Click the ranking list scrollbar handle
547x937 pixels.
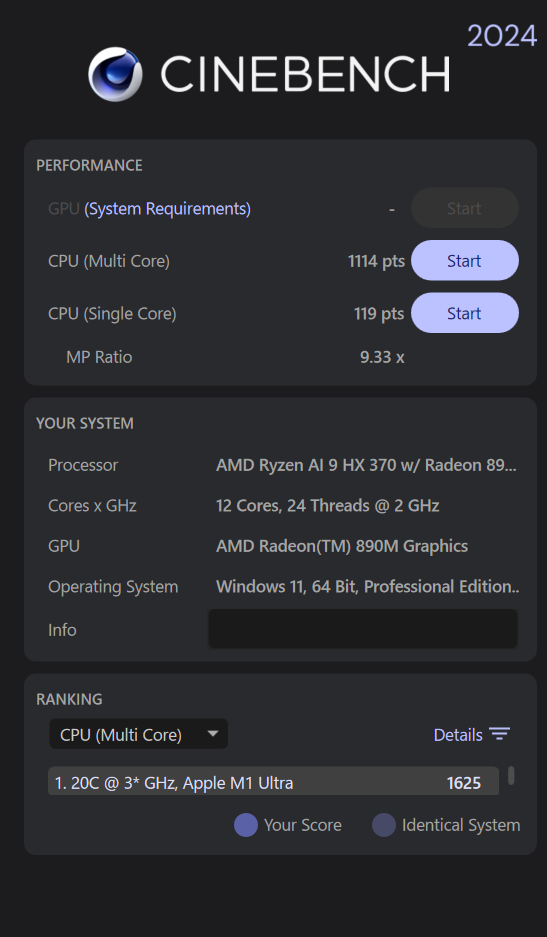[x=511, y=776]
